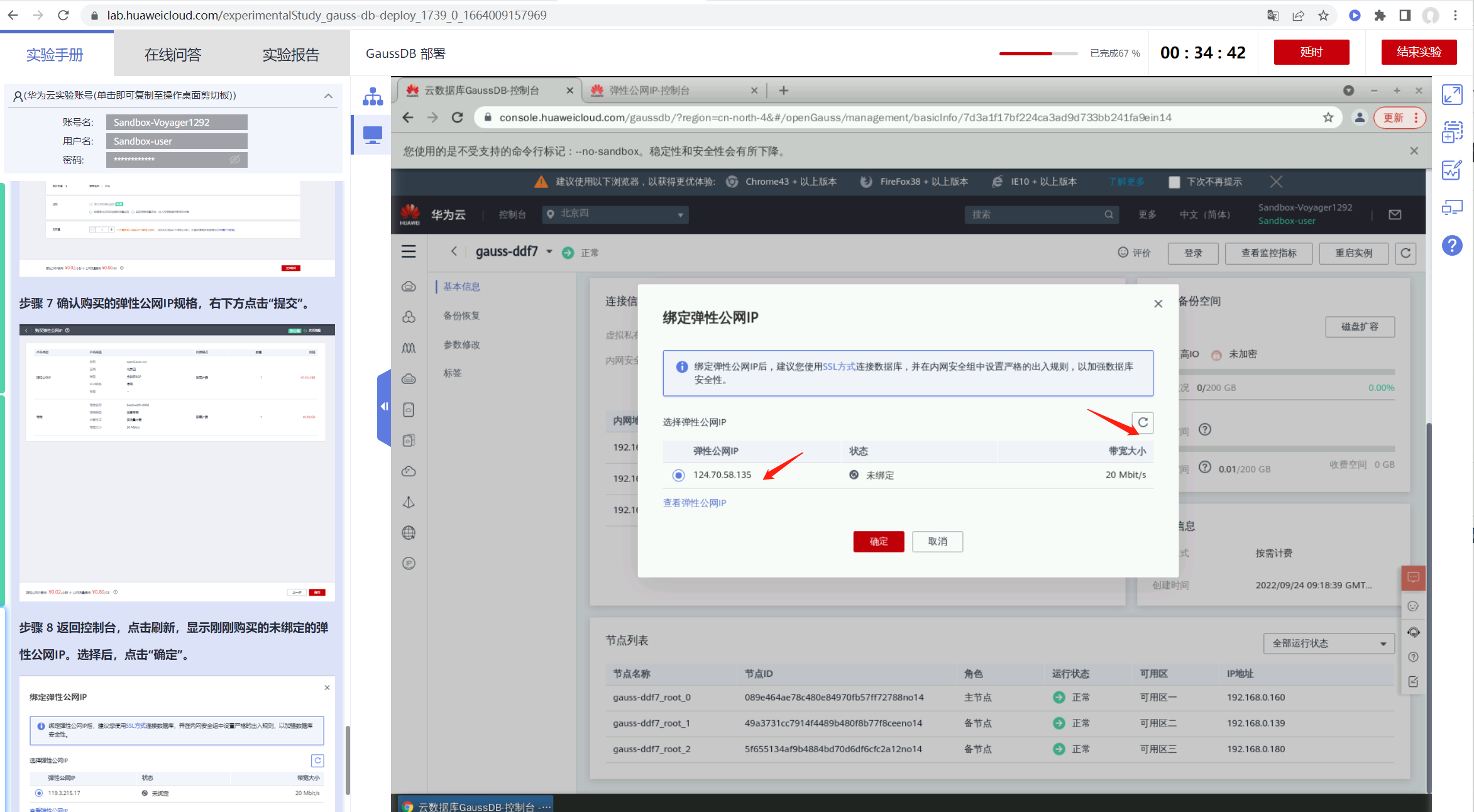1474x812 pixels.
Task: Click the lab progress bar
Action: click(x=1038, y=54)
